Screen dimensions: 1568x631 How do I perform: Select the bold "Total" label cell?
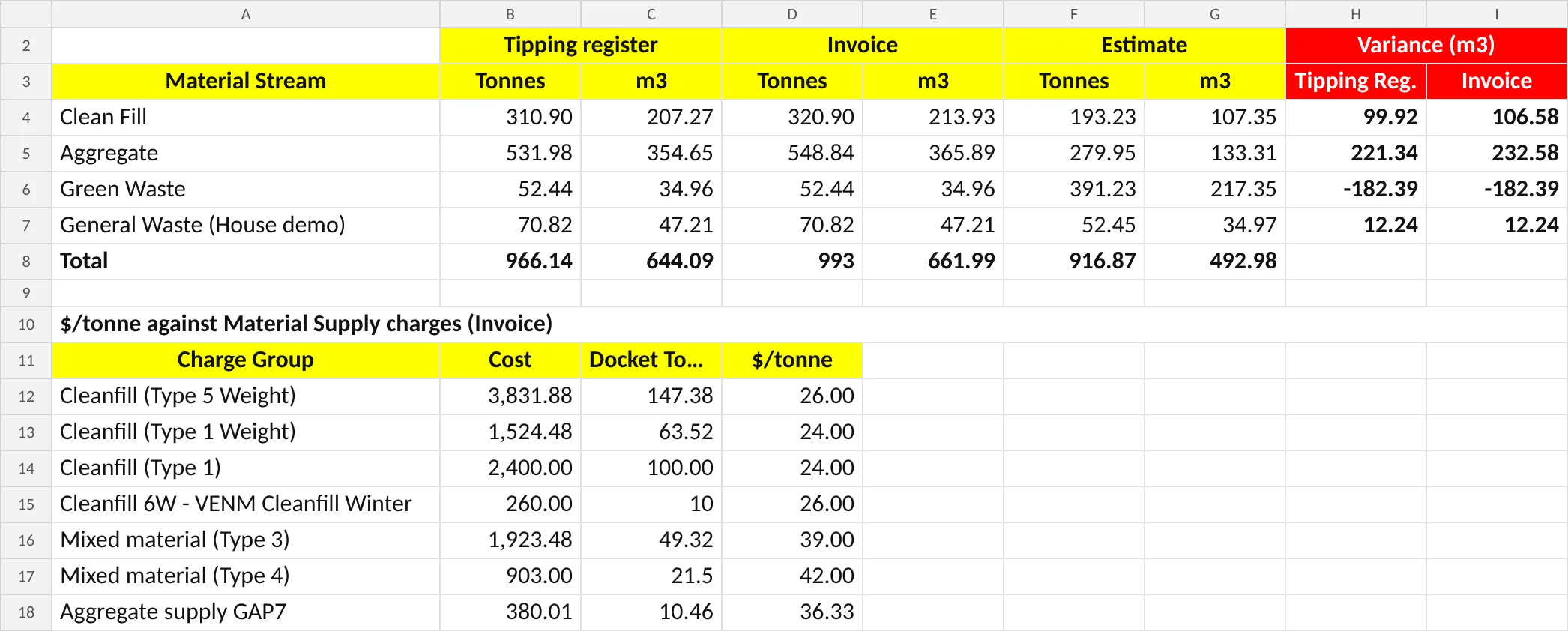[245, 261]
